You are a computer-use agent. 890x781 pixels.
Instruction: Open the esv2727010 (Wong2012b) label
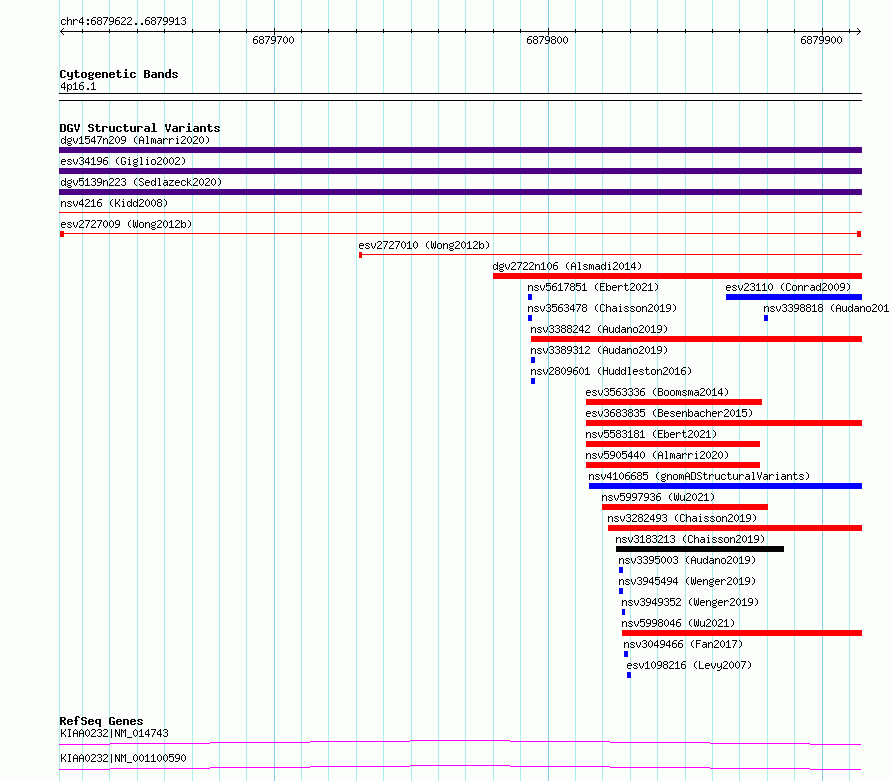(424, 245)
